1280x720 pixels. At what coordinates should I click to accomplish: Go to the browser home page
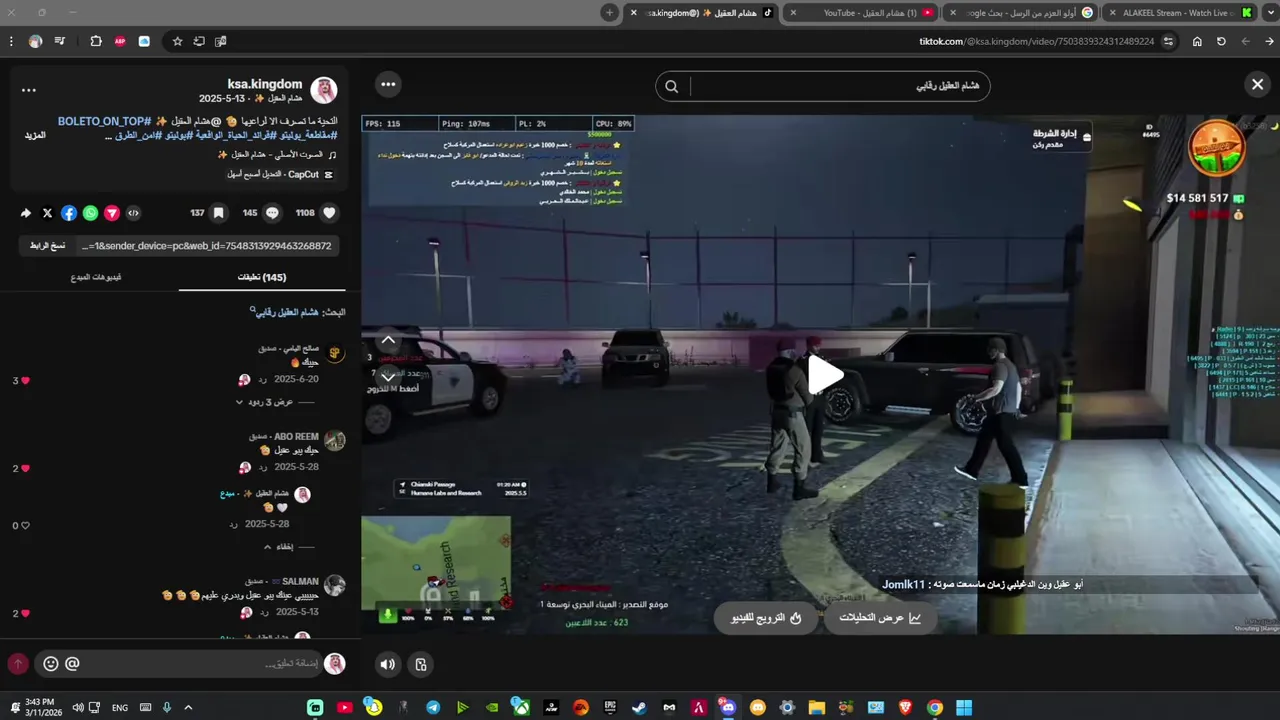(1197, 41)
